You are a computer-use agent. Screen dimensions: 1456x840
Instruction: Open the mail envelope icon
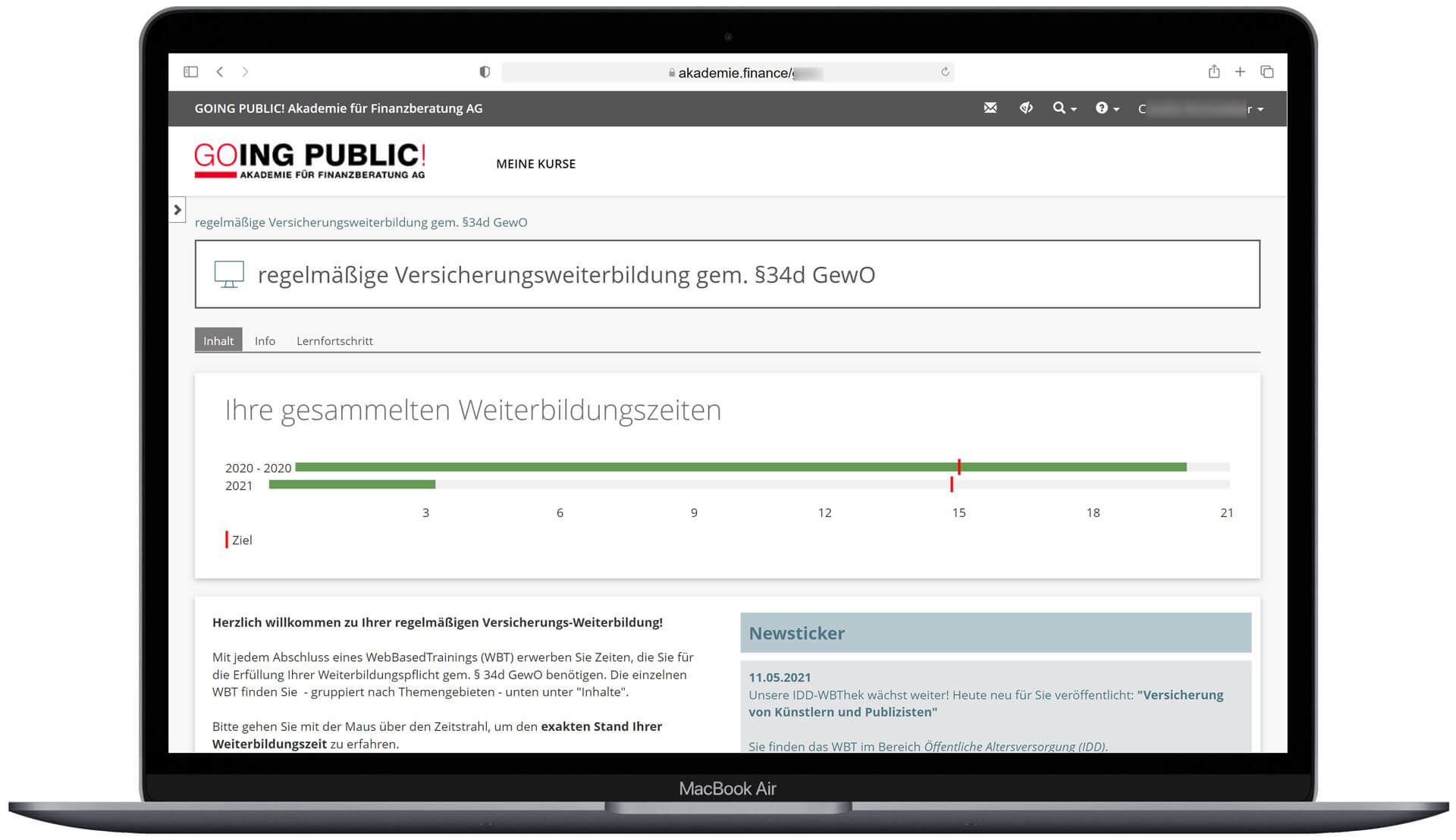(990, 108)
